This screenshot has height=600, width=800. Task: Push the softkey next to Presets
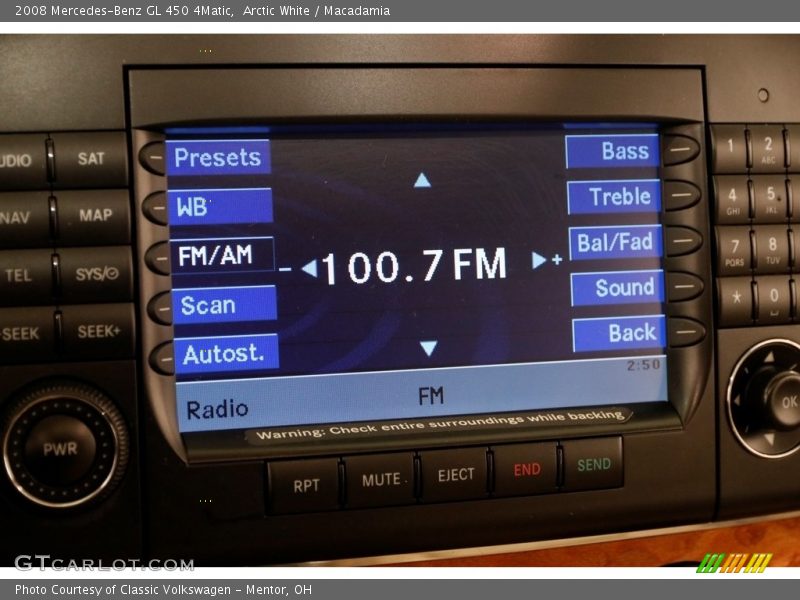tap(153, 158)
